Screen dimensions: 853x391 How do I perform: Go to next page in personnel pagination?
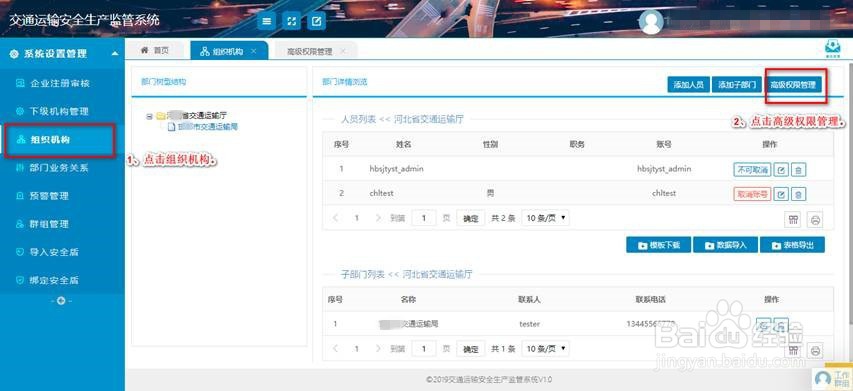tap(378, 218)
